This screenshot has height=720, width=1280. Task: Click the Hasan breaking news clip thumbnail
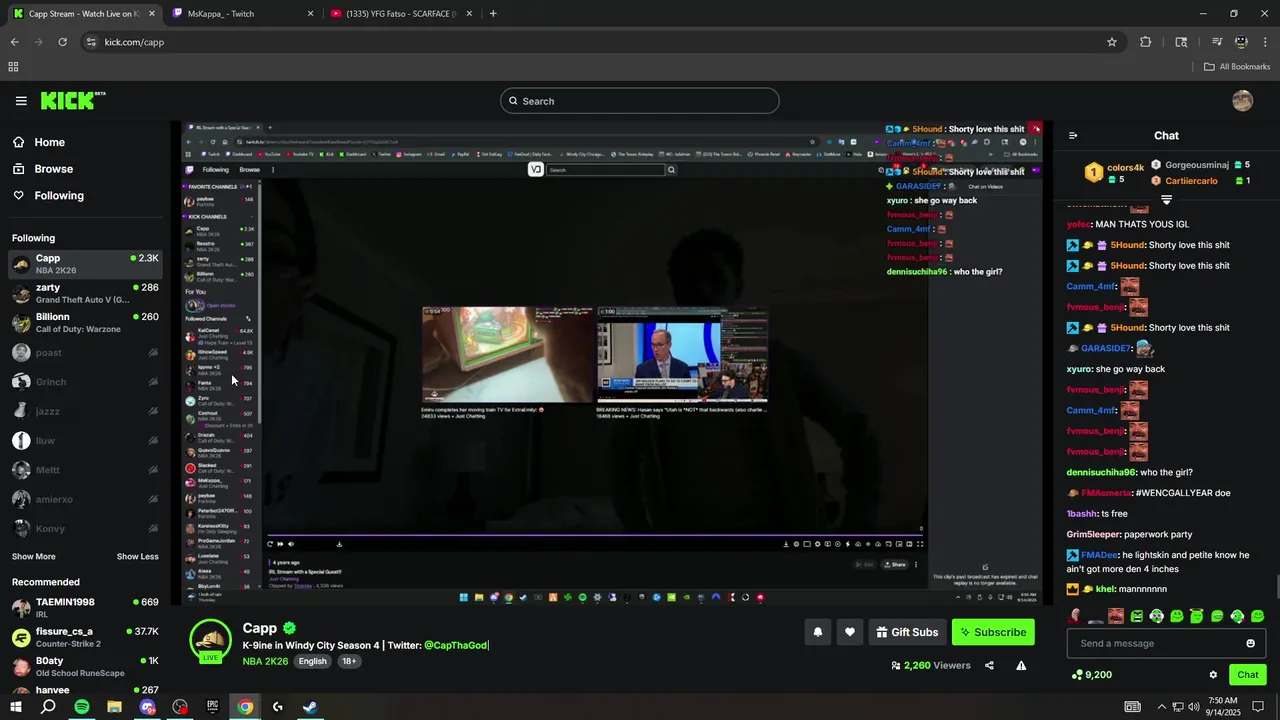pos(682,356)
